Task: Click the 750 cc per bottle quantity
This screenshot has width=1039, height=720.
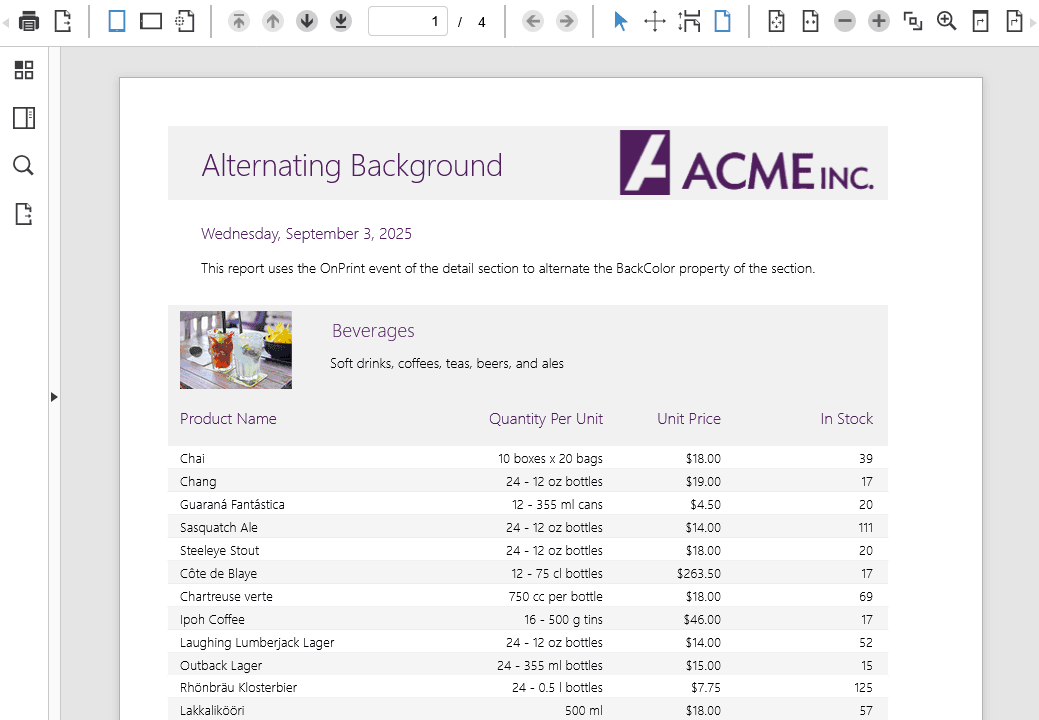Action: coord(556,597)
